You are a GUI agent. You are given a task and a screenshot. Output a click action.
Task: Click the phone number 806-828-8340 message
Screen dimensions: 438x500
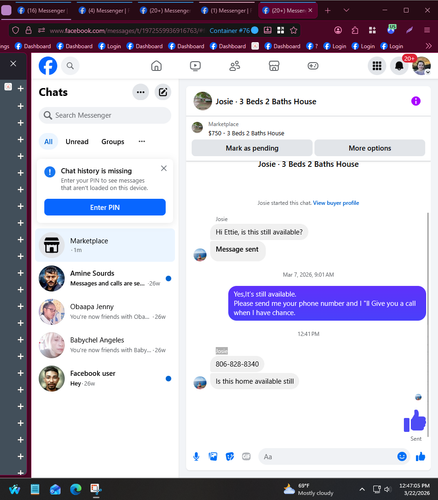(x=237, y=364)
